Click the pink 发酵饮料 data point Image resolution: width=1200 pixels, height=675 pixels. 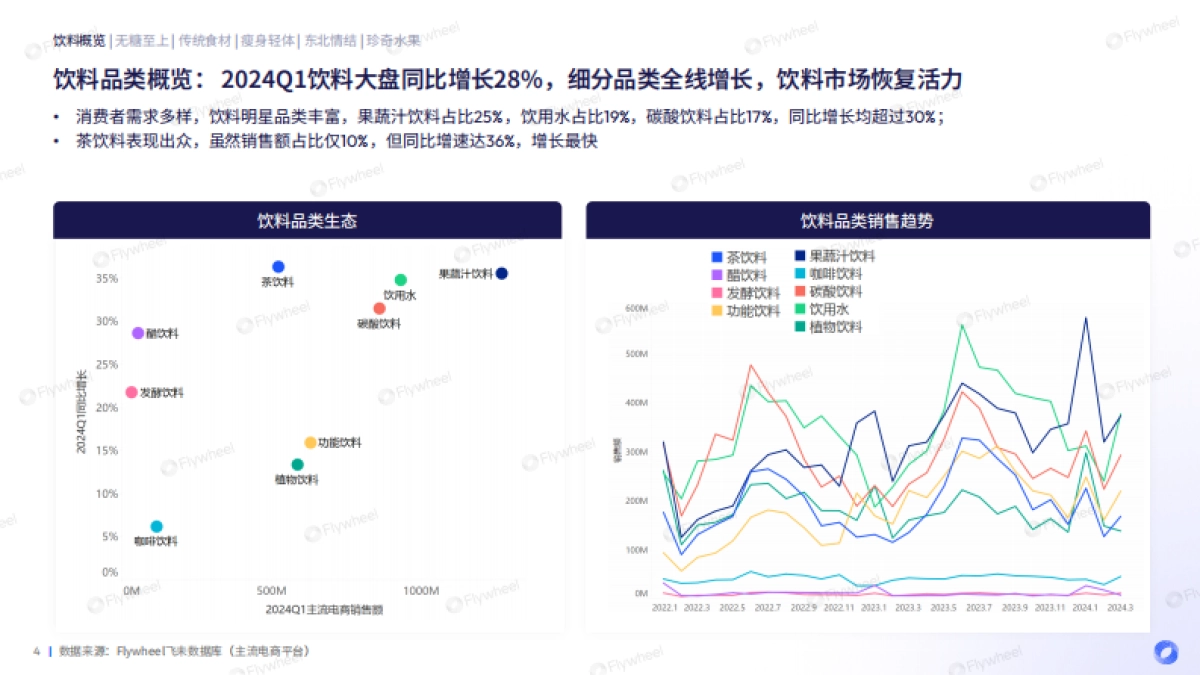[x=131, y=391]
